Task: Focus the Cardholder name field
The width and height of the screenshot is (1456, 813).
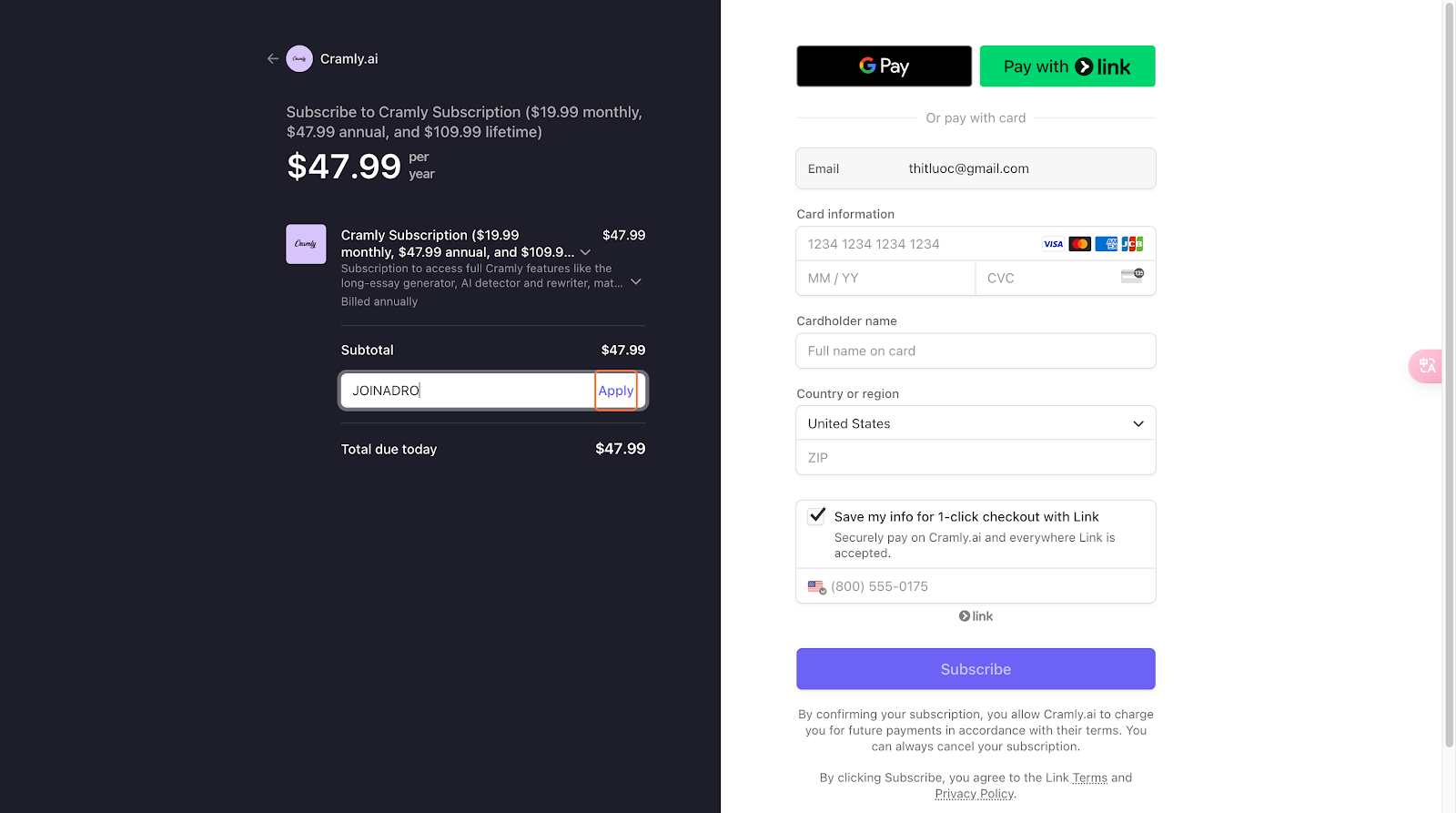Action: pos(976,351)
